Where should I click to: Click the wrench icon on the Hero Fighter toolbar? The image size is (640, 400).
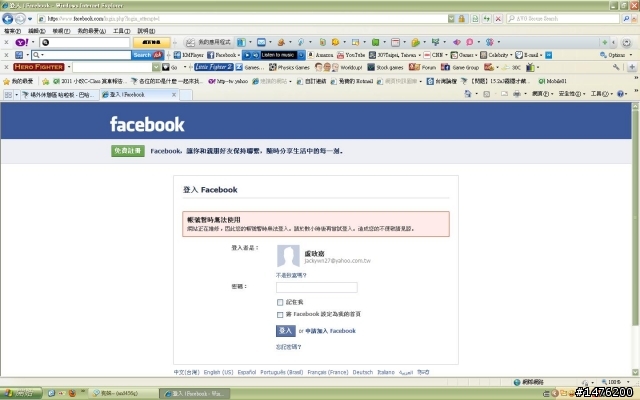[616, 67]
